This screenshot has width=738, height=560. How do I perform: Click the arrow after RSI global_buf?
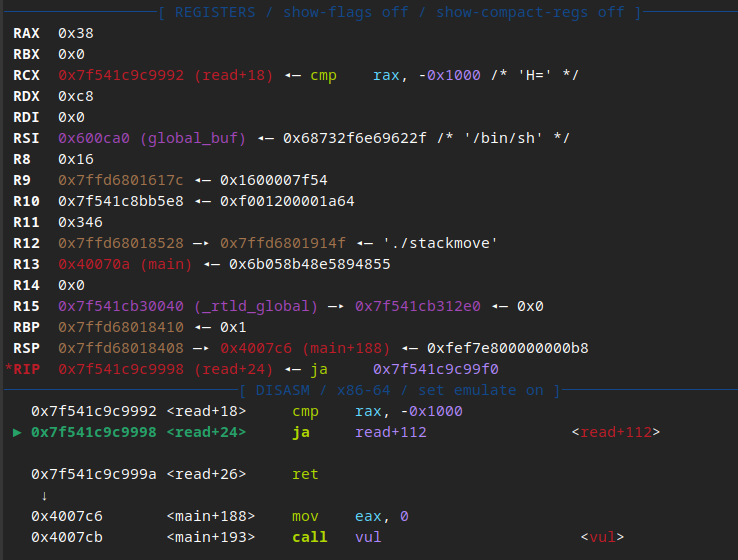(x=265, y=139)
